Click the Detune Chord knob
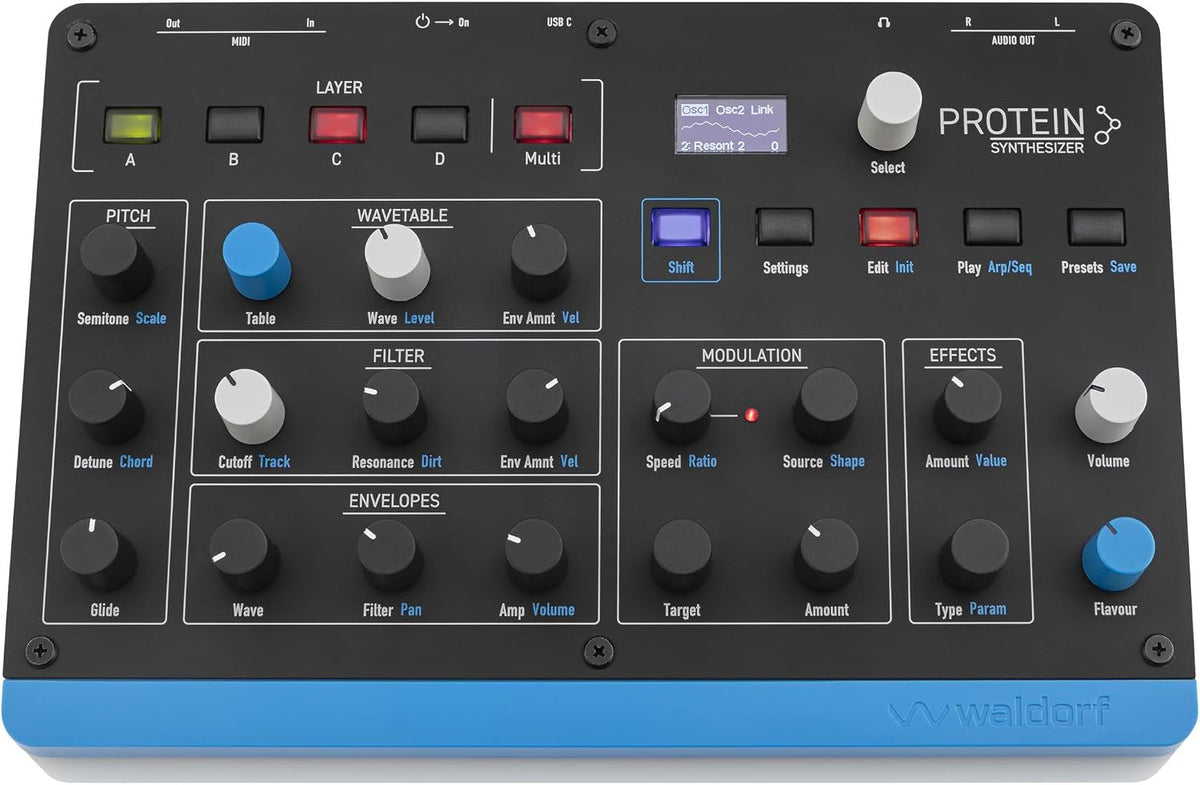 pyautogui.click(x=106, y=408)
